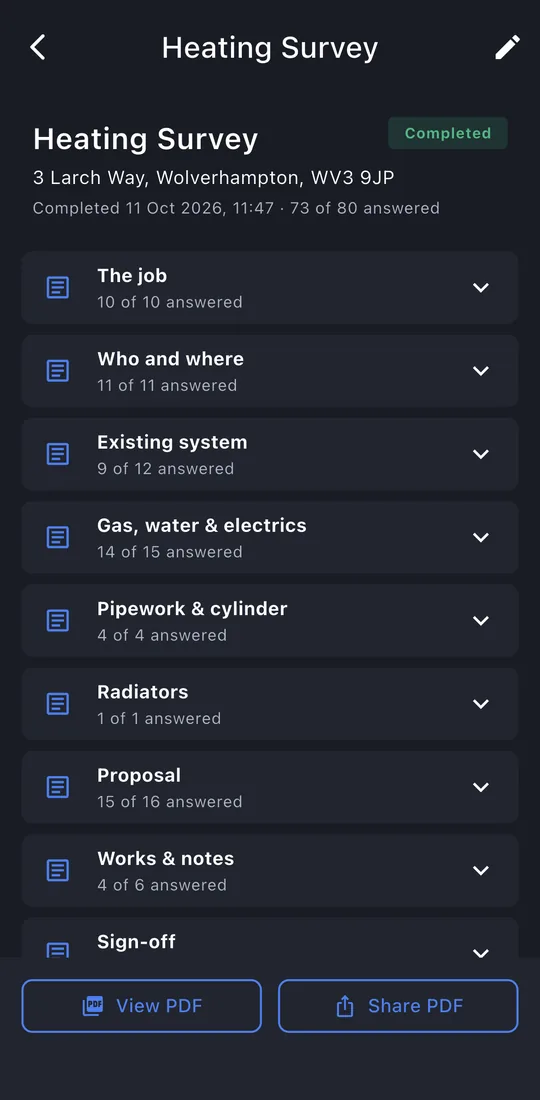Click the document icon beside Existing system
This screenshot has height=1100, width=540.
[x=58, y=454]
